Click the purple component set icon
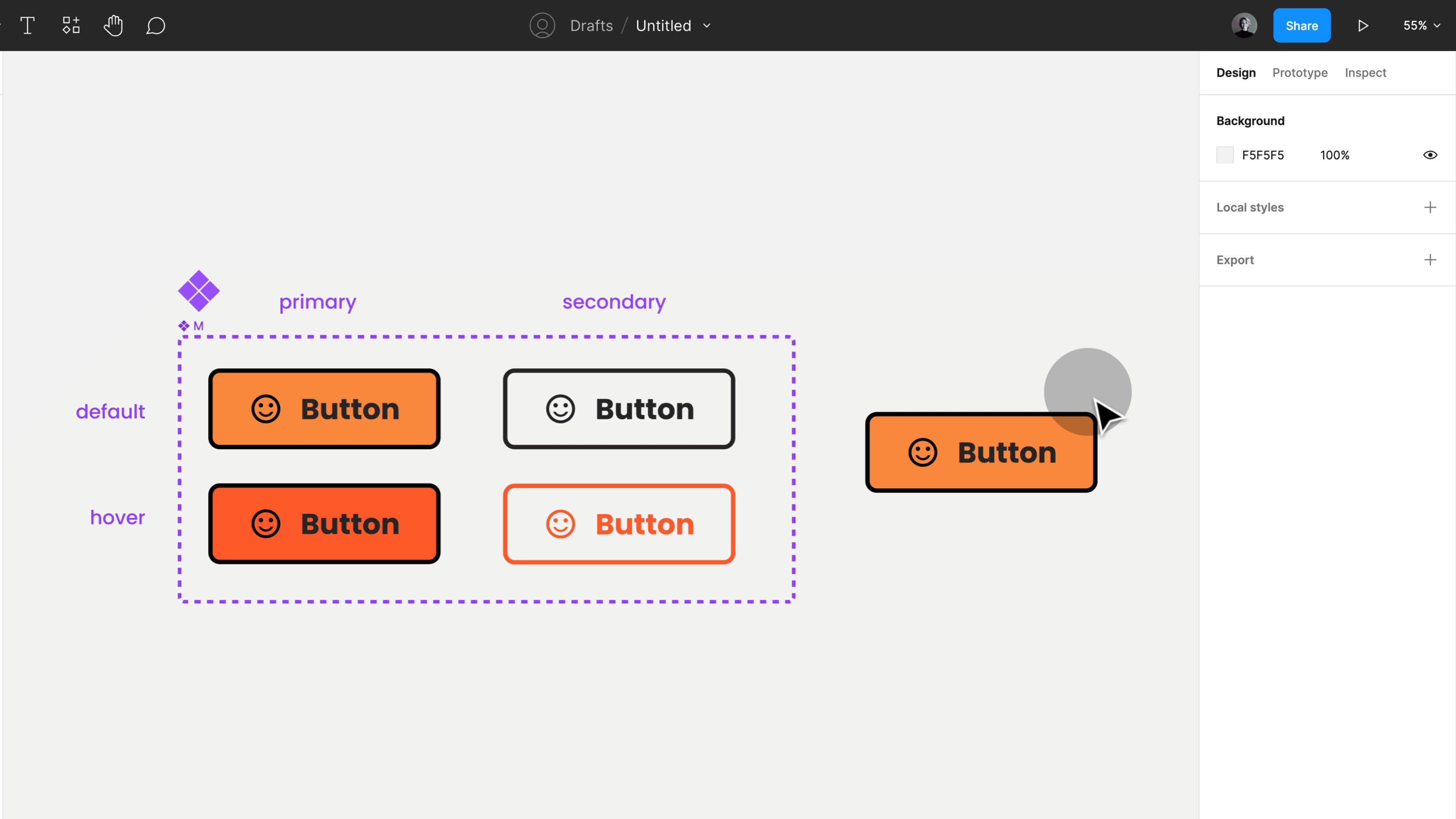This screenshot has width=1456, height=819. tap(198, 290)
